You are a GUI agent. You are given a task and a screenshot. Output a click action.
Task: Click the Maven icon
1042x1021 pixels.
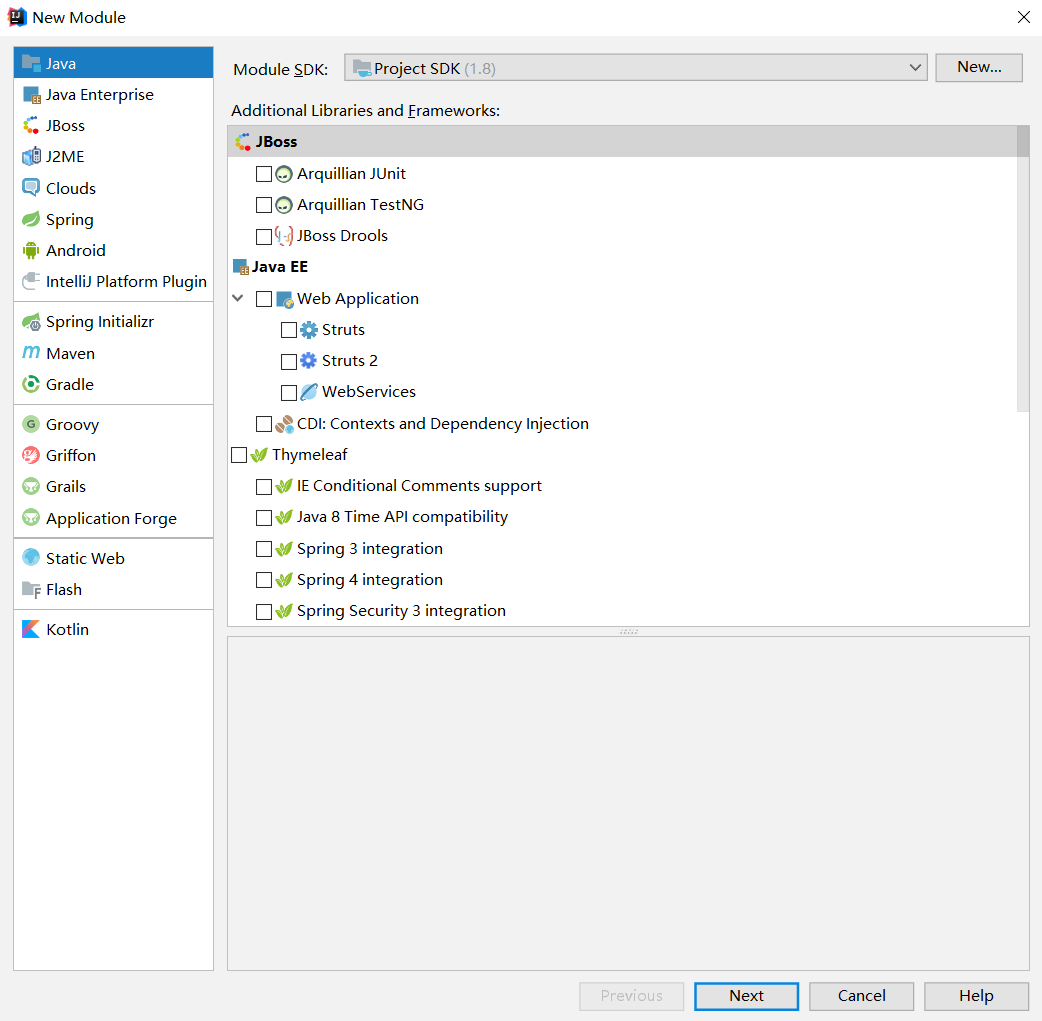[31, 353]
